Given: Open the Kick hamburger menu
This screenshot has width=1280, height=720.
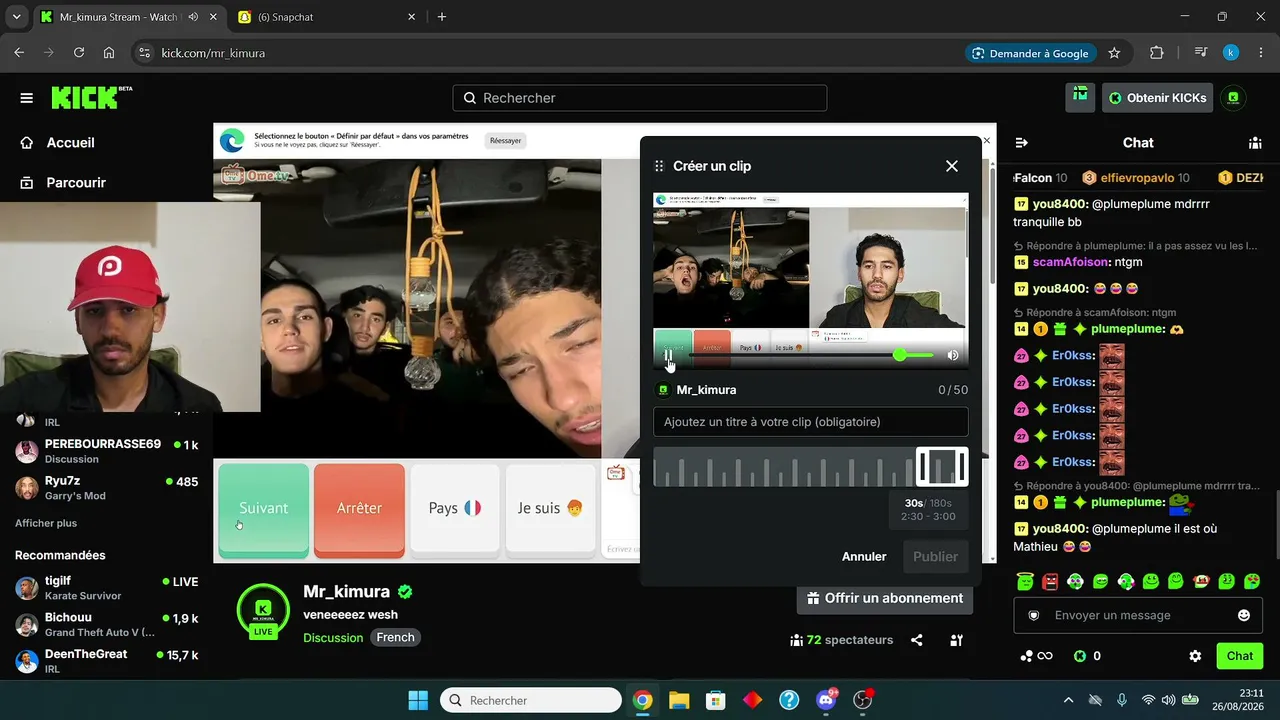Looking at the screenshot, I should [27, 98].
